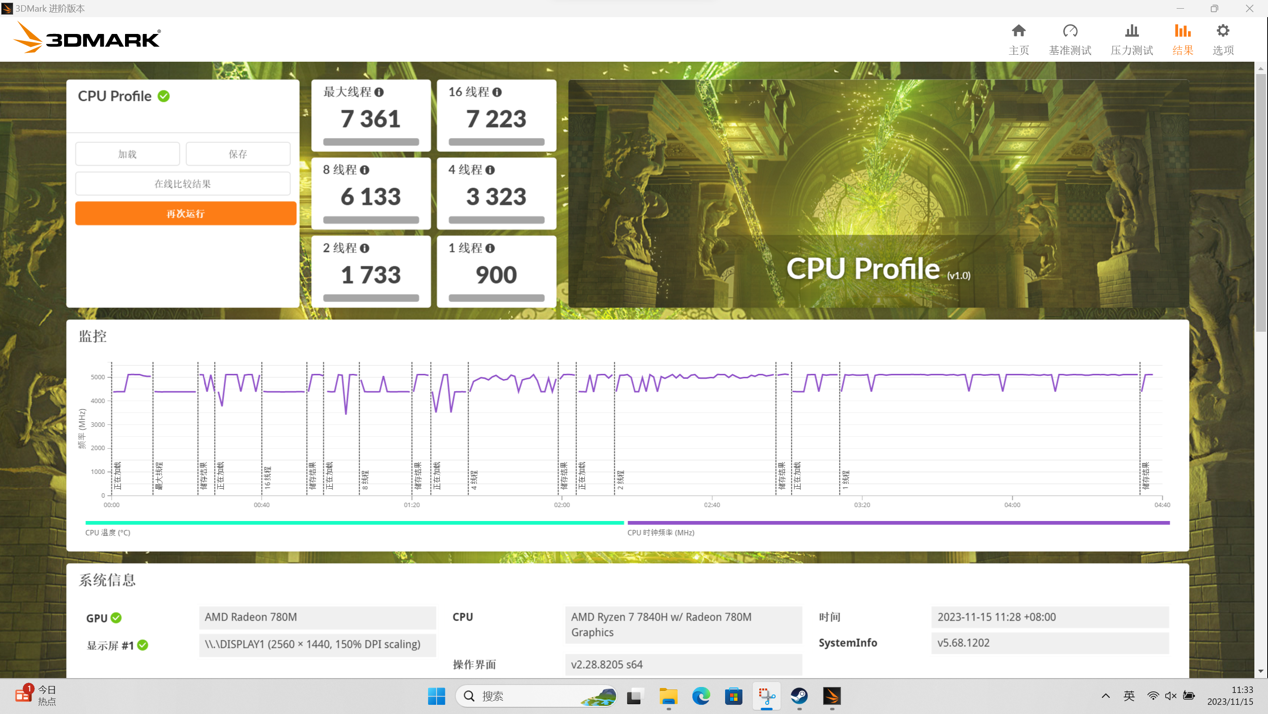Screen dimensions: 1268x714
Task: Click the 保存 button
Action: [238, 154]
